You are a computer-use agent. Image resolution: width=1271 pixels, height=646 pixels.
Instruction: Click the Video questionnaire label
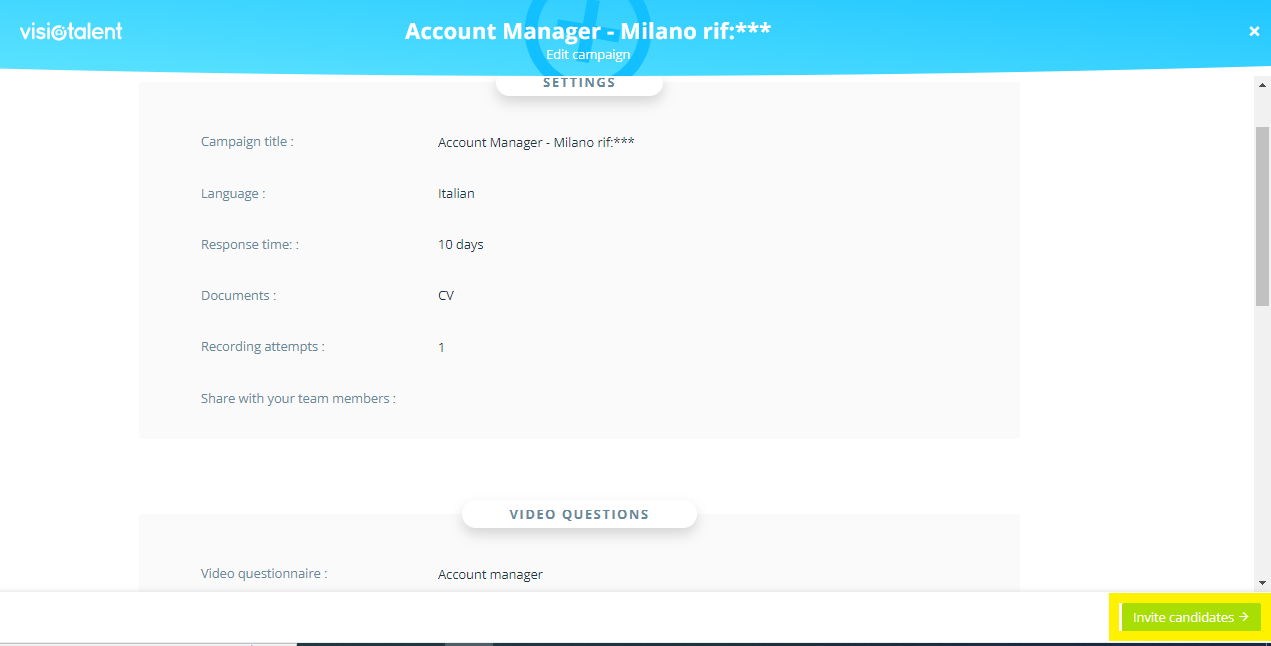tap(264, 574)
